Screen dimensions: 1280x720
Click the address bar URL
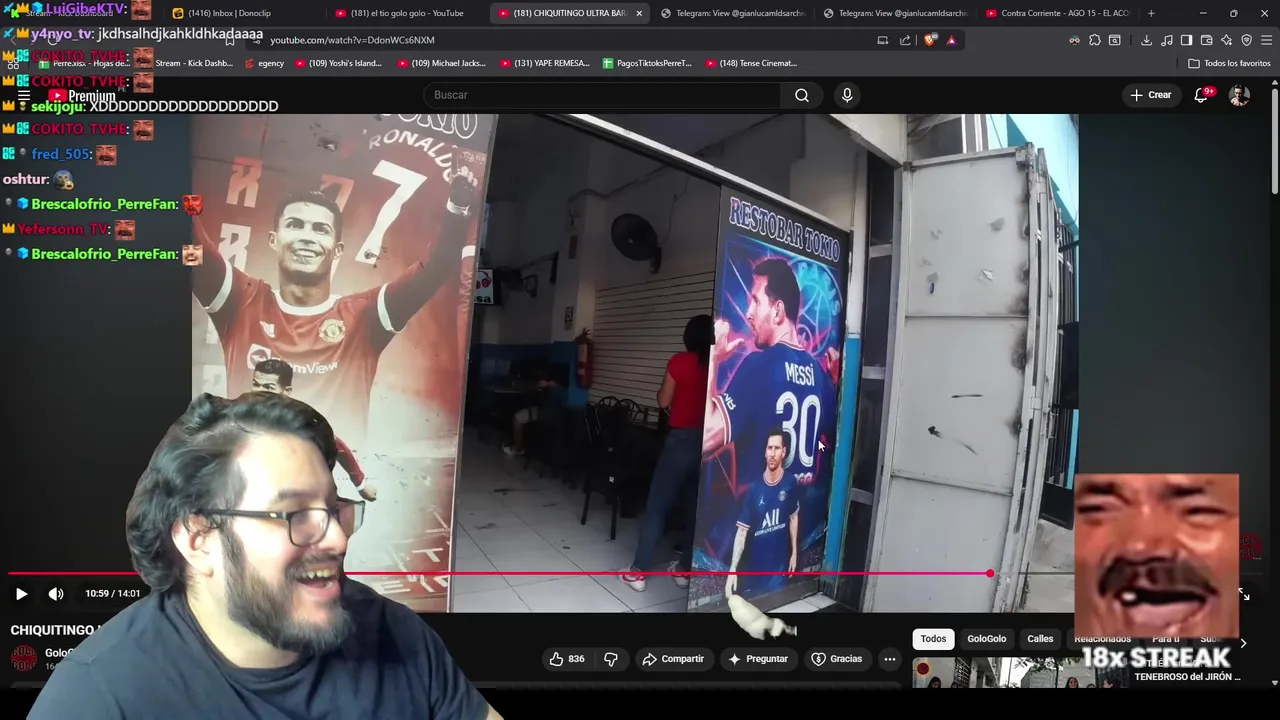[x=352, y=40]
